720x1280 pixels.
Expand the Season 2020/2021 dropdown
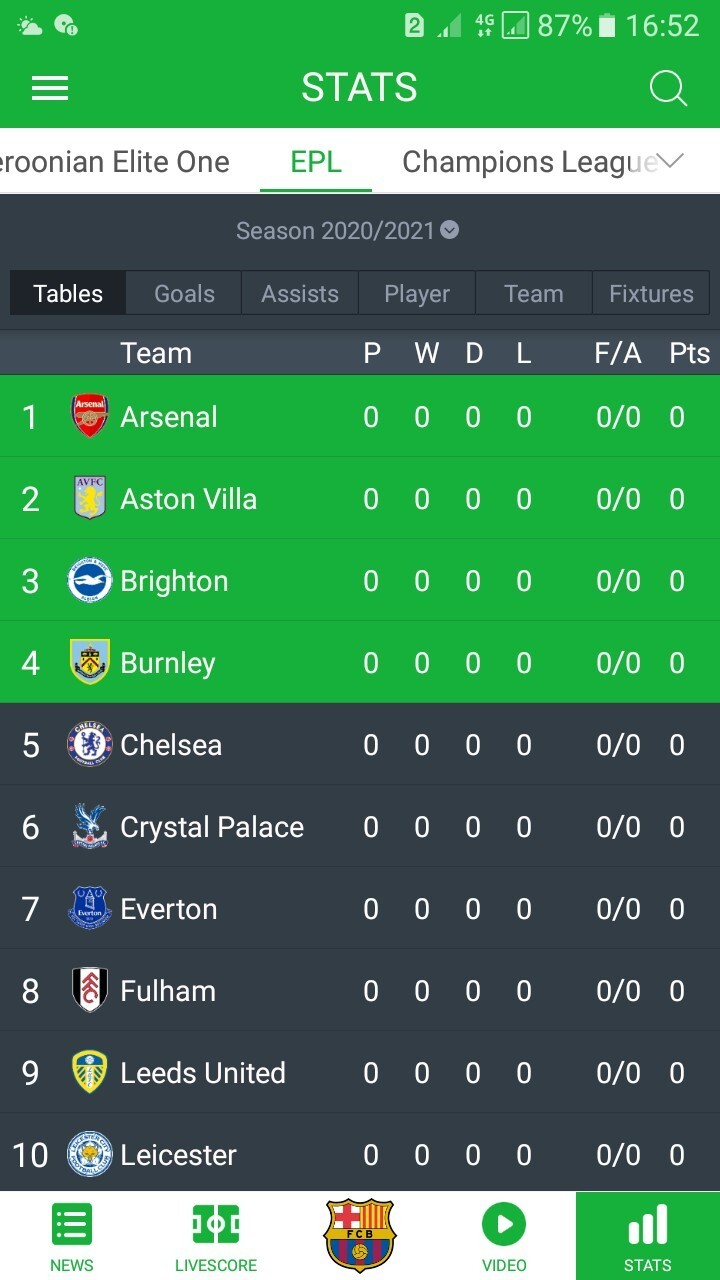(450, 231)
